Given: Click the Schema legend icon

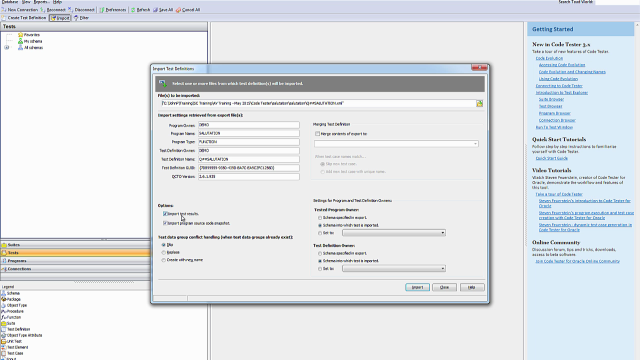Looking at the screenshot, I should click(4, 293).
